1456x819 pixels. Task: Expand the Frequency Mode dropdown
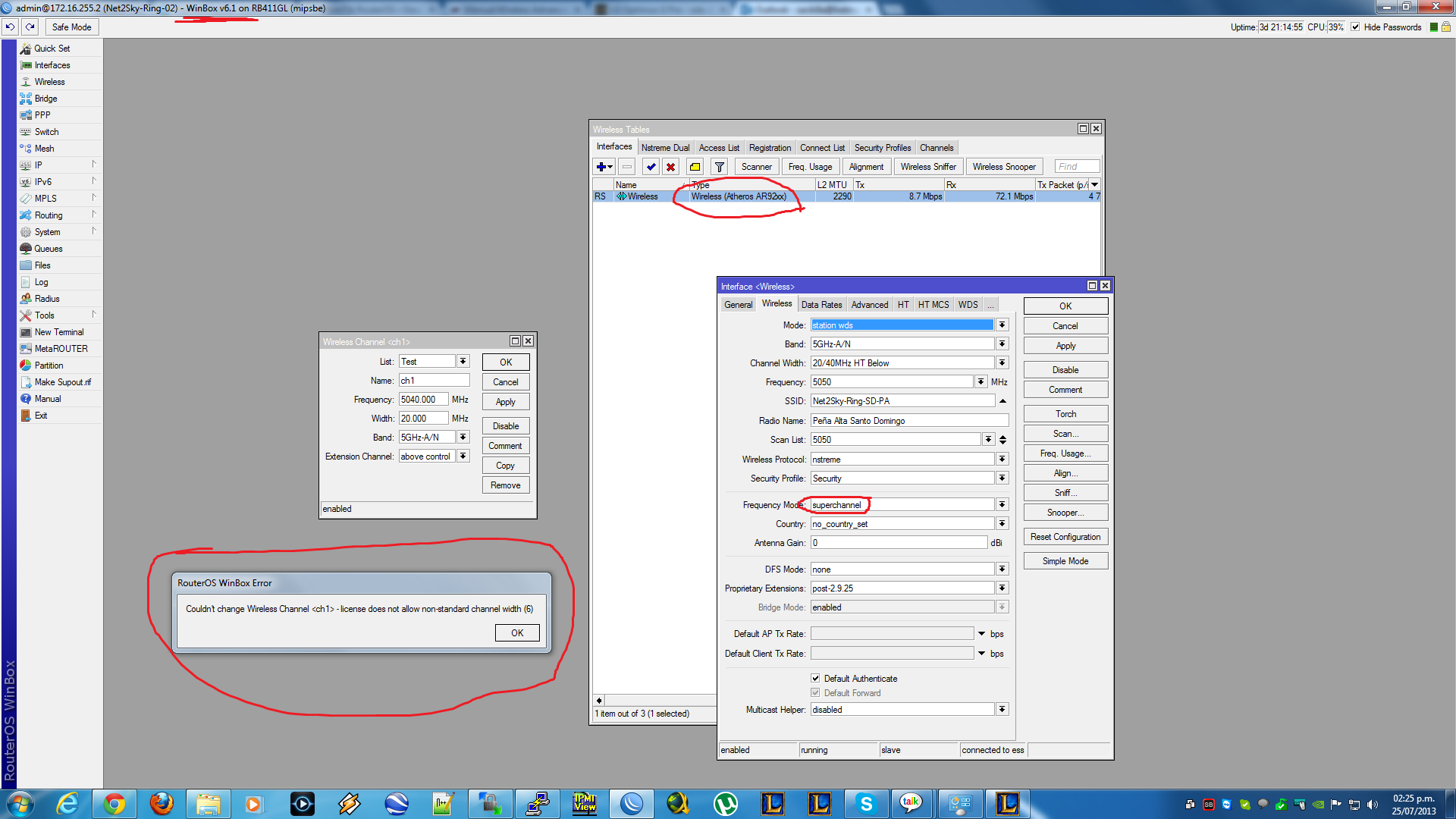pyautogui.click(x=1002, y=505)
